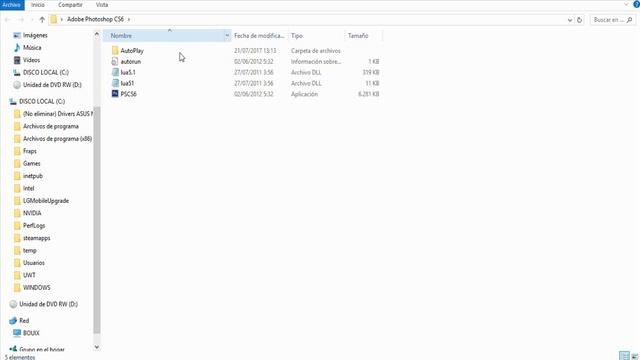Select the lua51 DLL file icon

pyautogui.click(x=115, y=83)
